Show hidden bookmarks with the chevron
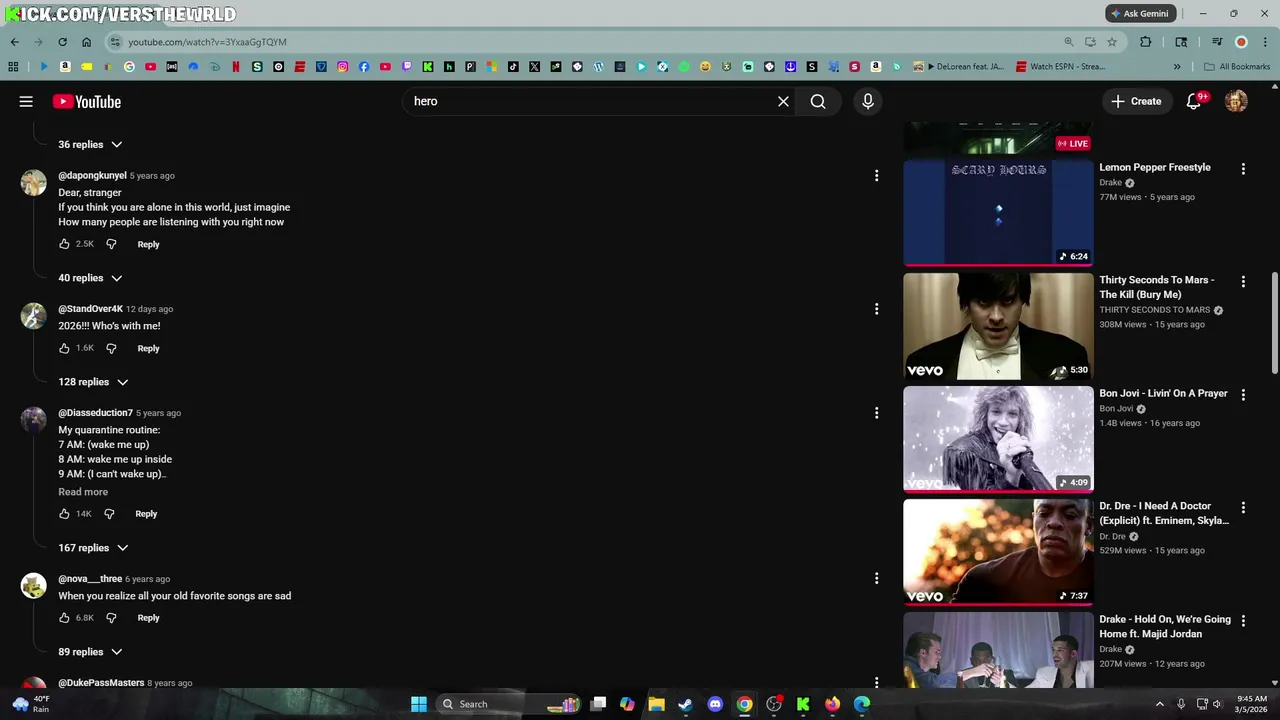The height and width of the screenshot is (720, 1280). (x=1177, y=67)
